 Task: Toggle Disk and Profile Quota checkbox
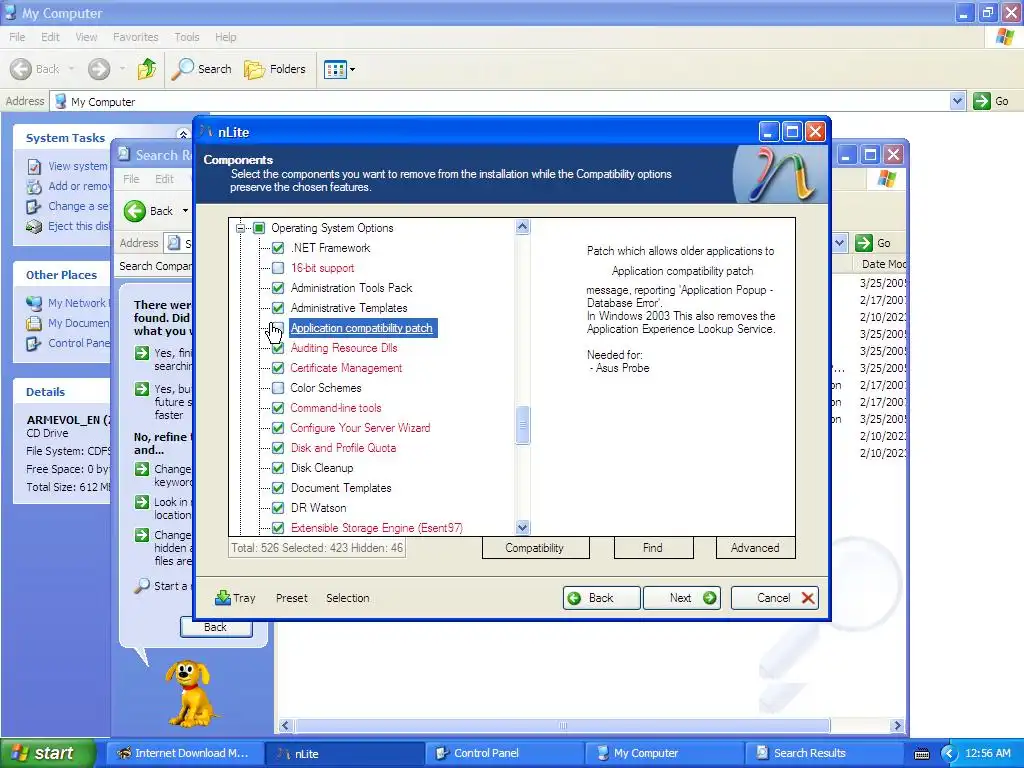[x=278, y=448]
